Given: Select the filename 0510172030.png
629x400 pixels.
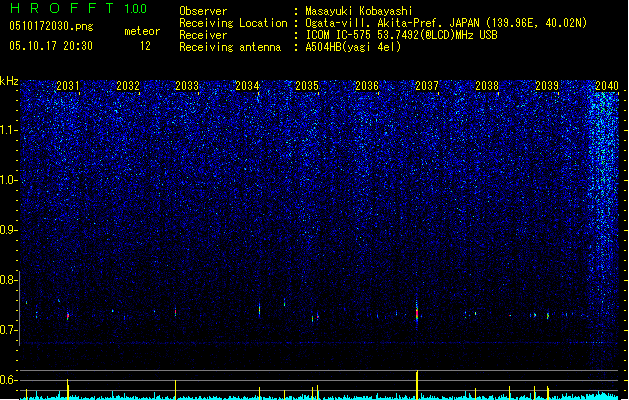Looking at the screenshot, I should pyautogui.click(x=51, y=26).
